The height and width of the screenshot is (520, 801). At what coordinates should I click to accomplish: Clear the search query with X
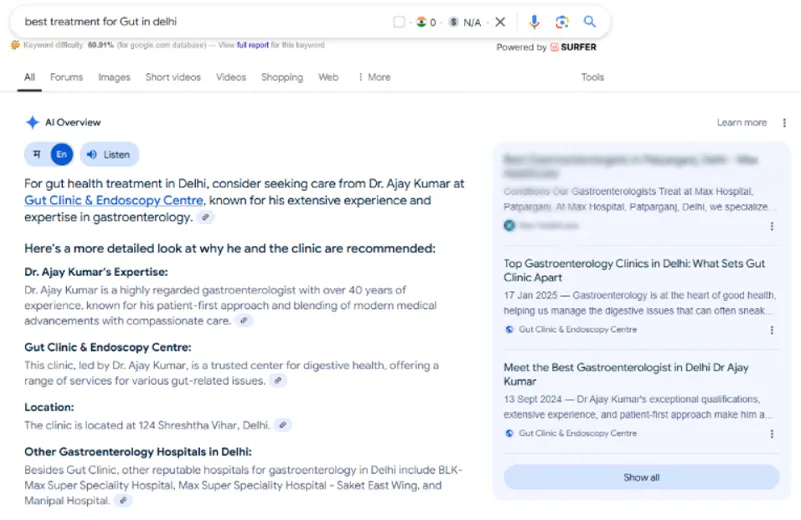500,21
